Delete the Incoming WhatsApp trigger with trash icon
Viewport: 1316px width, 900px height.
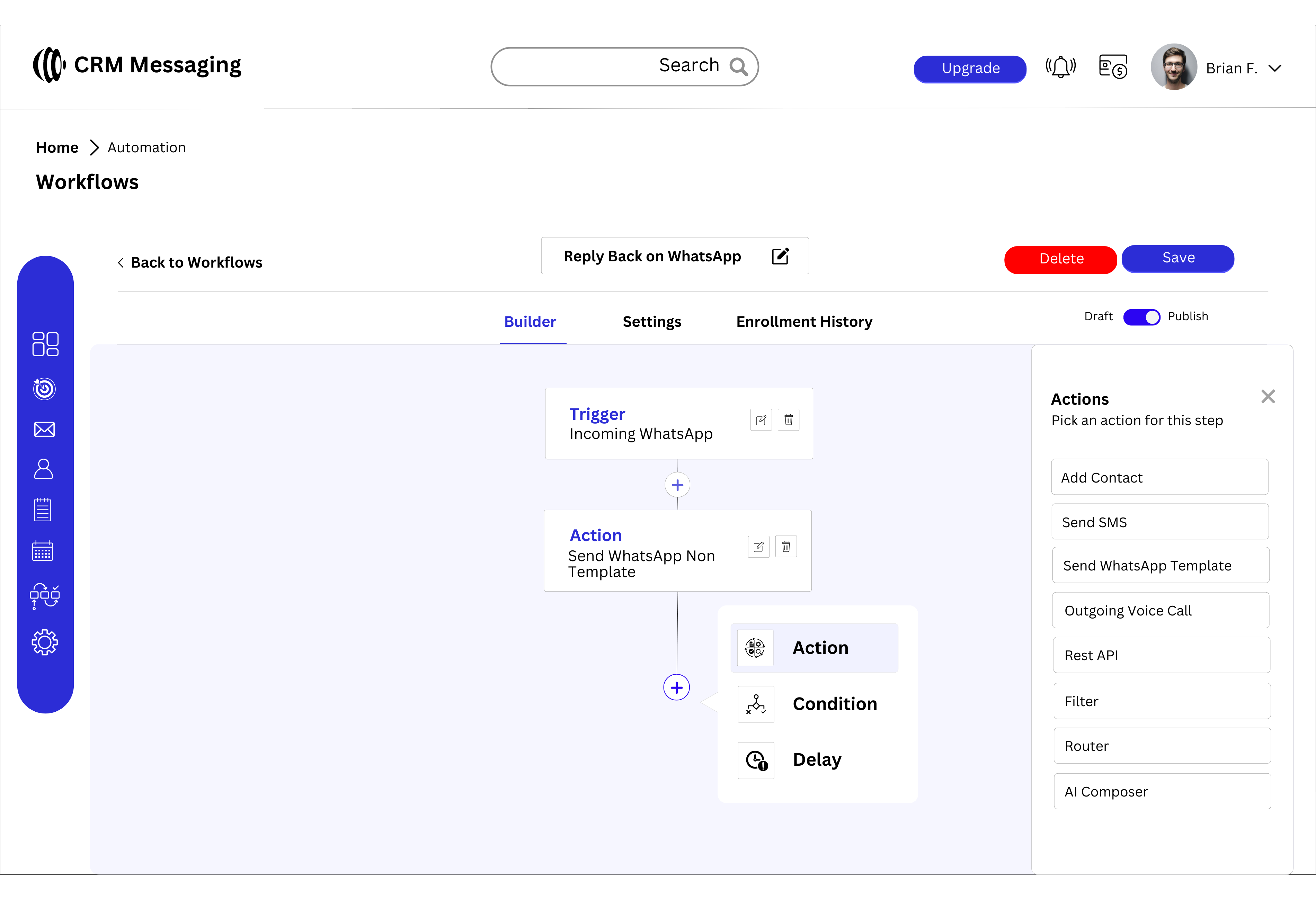point(788,420)
